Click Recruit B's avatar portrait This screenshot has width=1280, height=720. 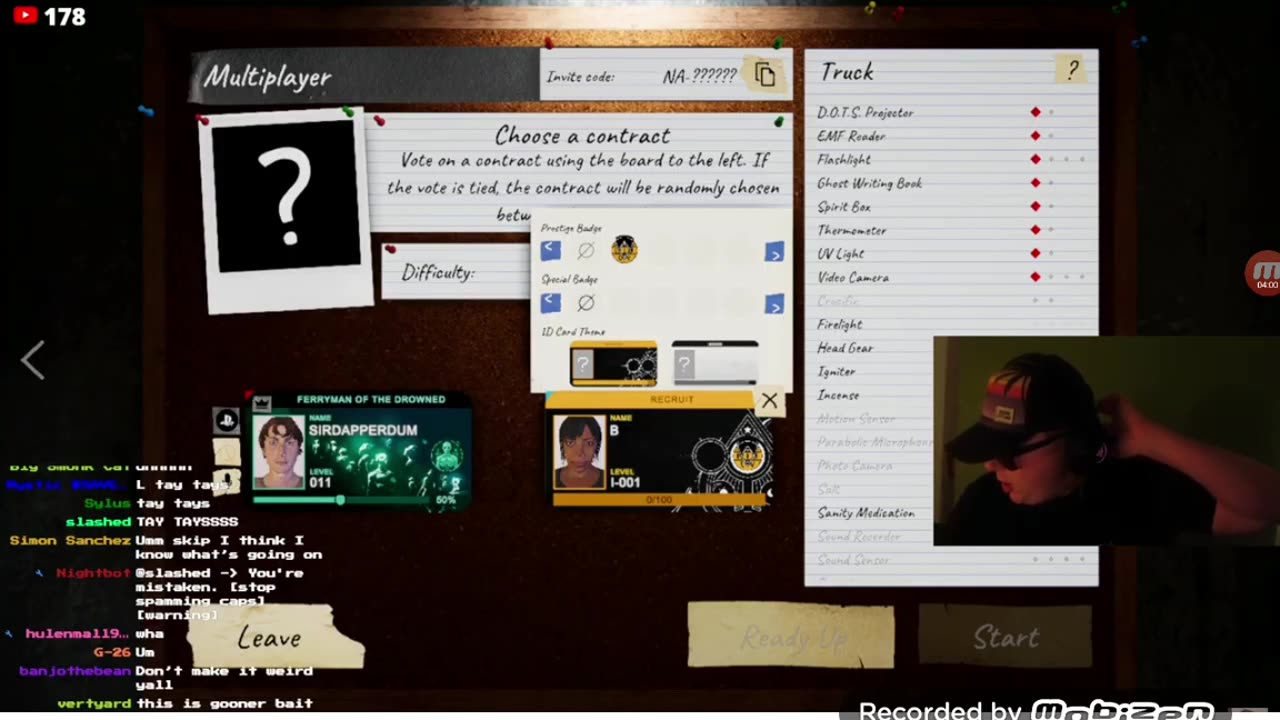click(x=580, y=452)
